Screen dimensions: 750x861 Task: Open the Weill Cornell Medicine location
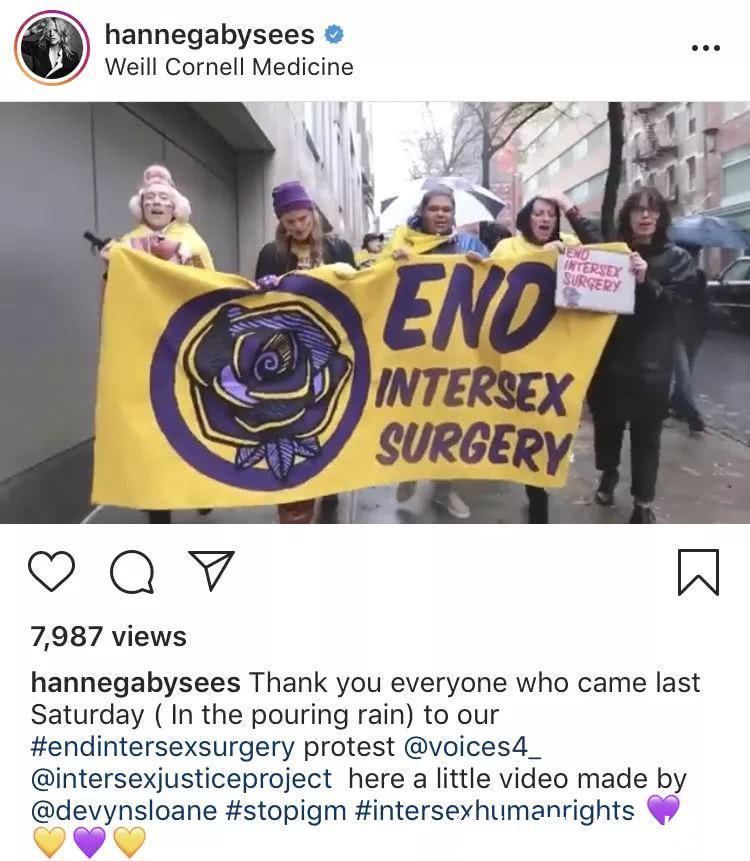pyautogui.click(x=229, y=67)
